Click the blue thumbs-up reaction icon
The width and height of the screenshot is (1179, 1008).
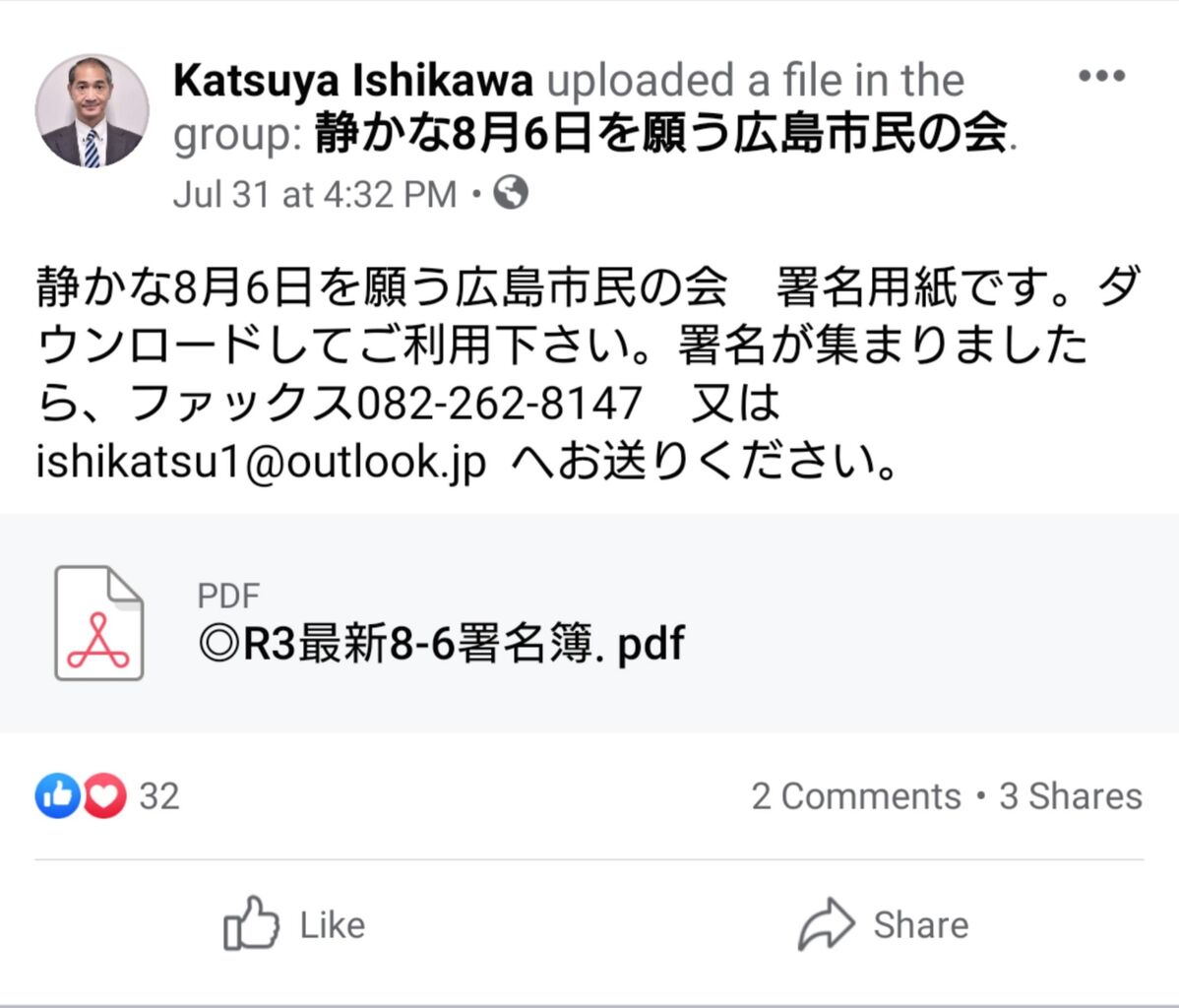coord(58,795)
